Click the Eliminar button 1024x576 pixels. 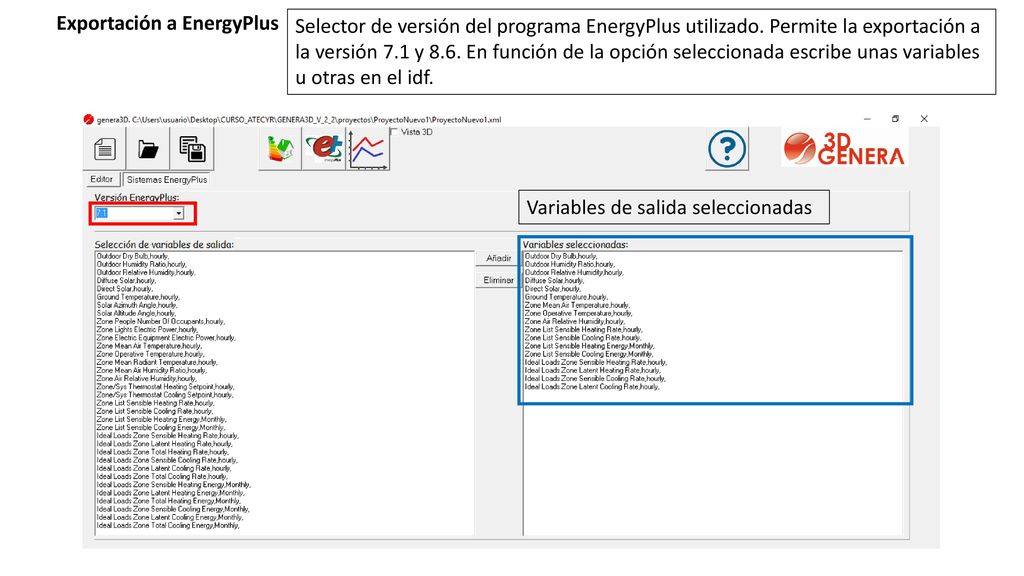click(x=498, y=280)
